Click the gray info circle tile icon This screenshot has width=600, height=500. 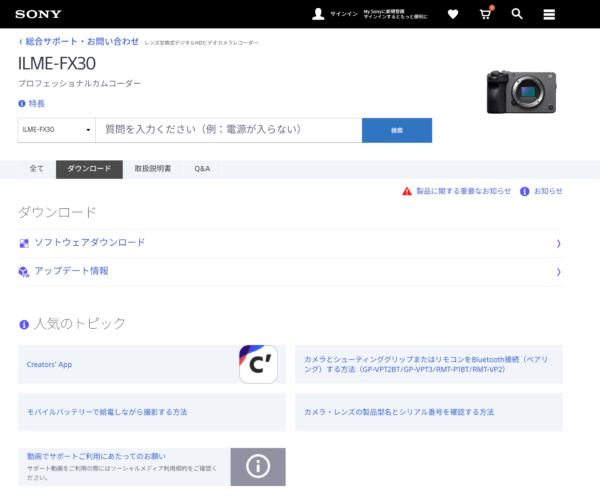[x=258, y=467]
